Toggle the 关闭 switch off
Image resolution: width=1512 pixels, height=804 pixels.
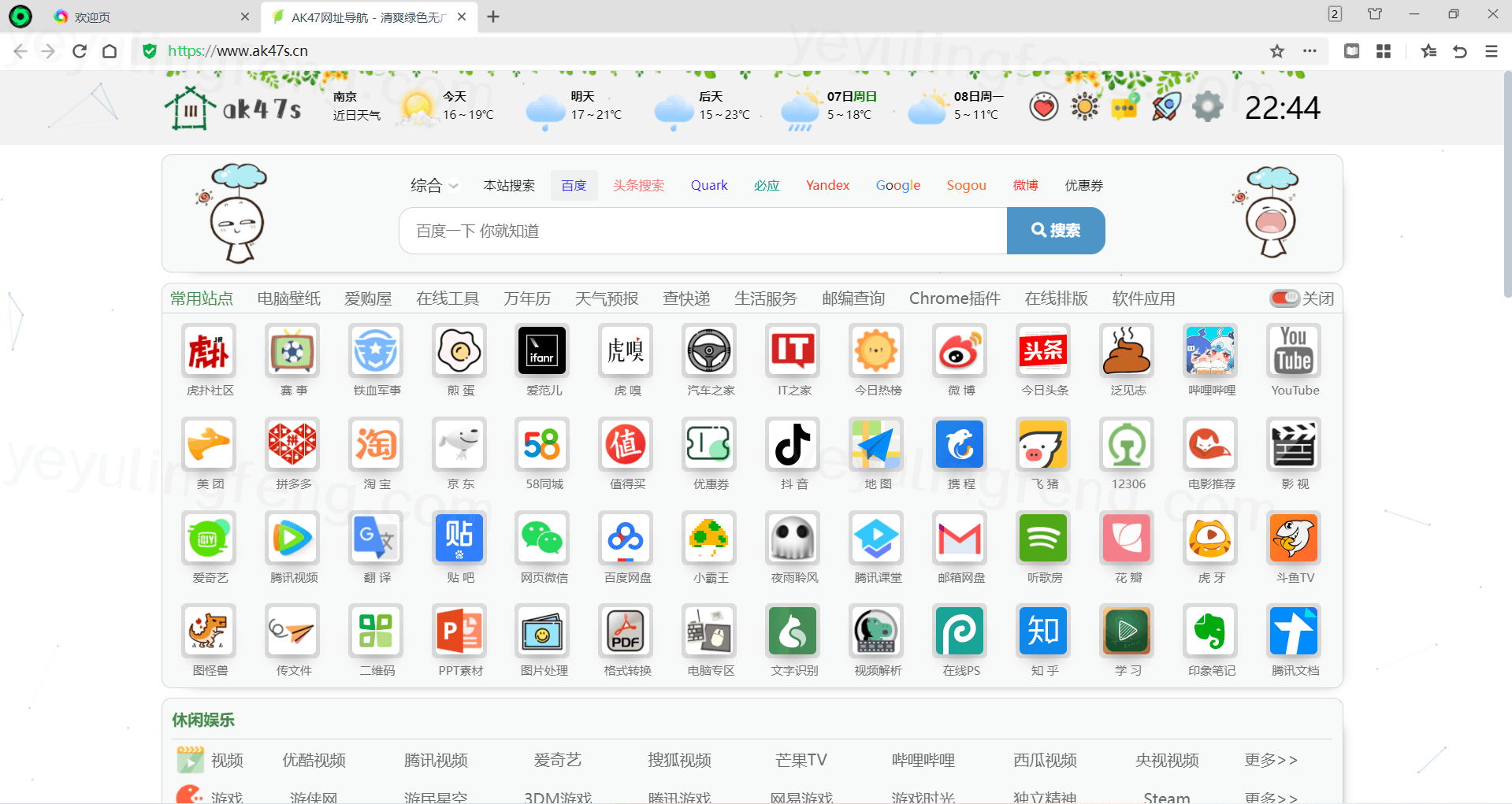coord(1284,298)
